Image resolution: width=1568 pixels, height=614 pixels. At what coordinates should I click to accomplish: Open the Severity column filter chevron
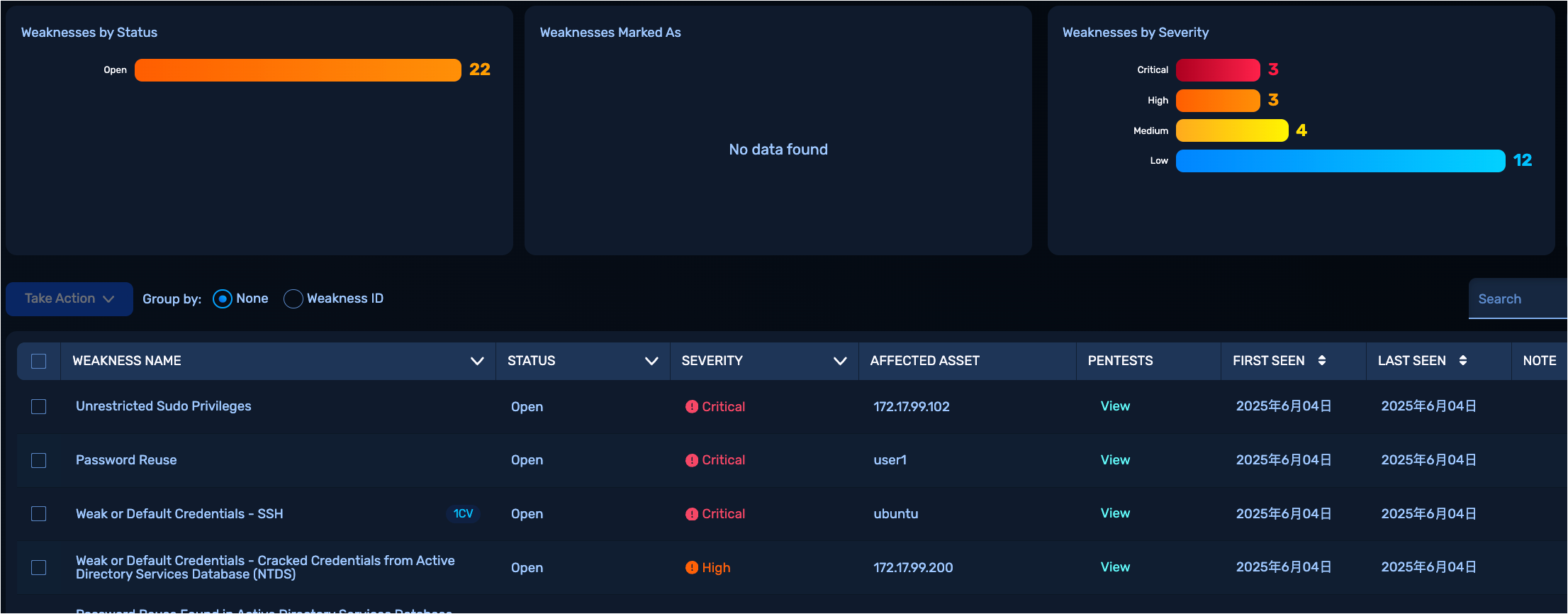click(x=840, y=361)
